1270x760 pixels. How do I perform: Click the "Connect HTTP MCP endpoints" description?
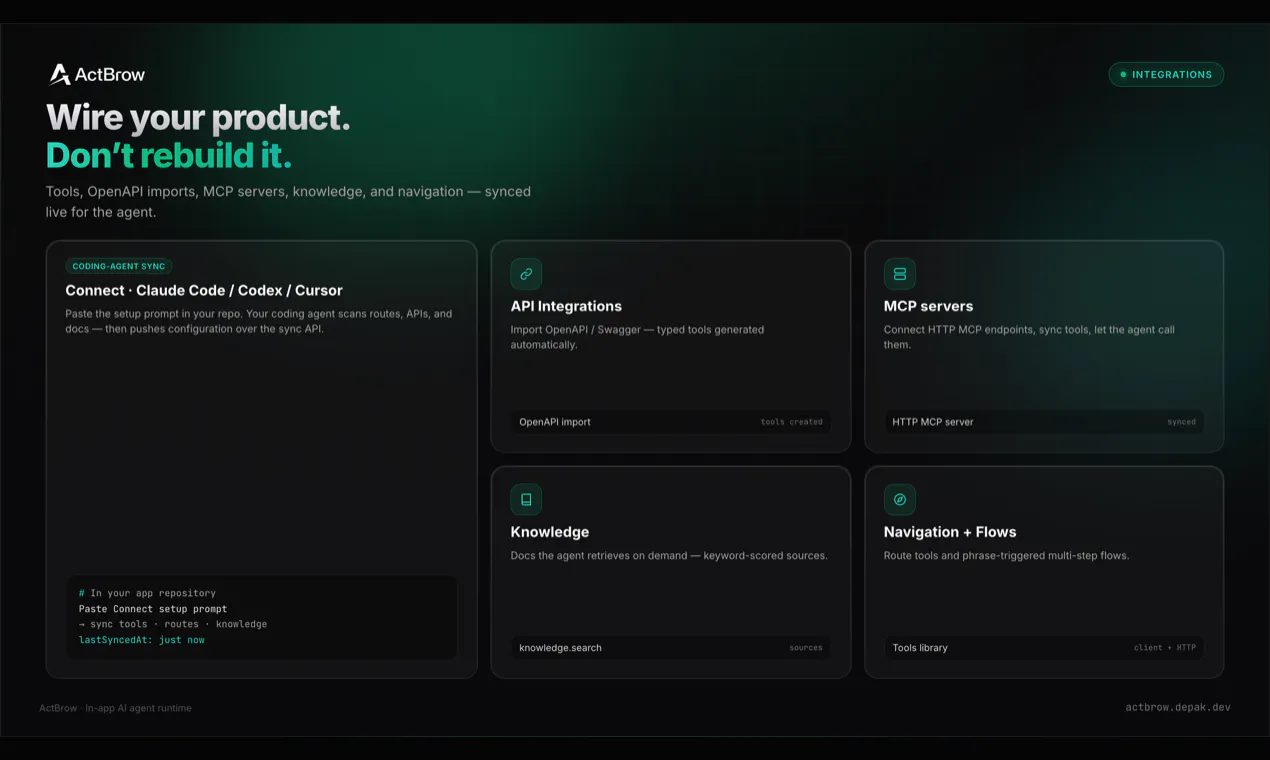pyautogui.click(x=1029, y=337)
